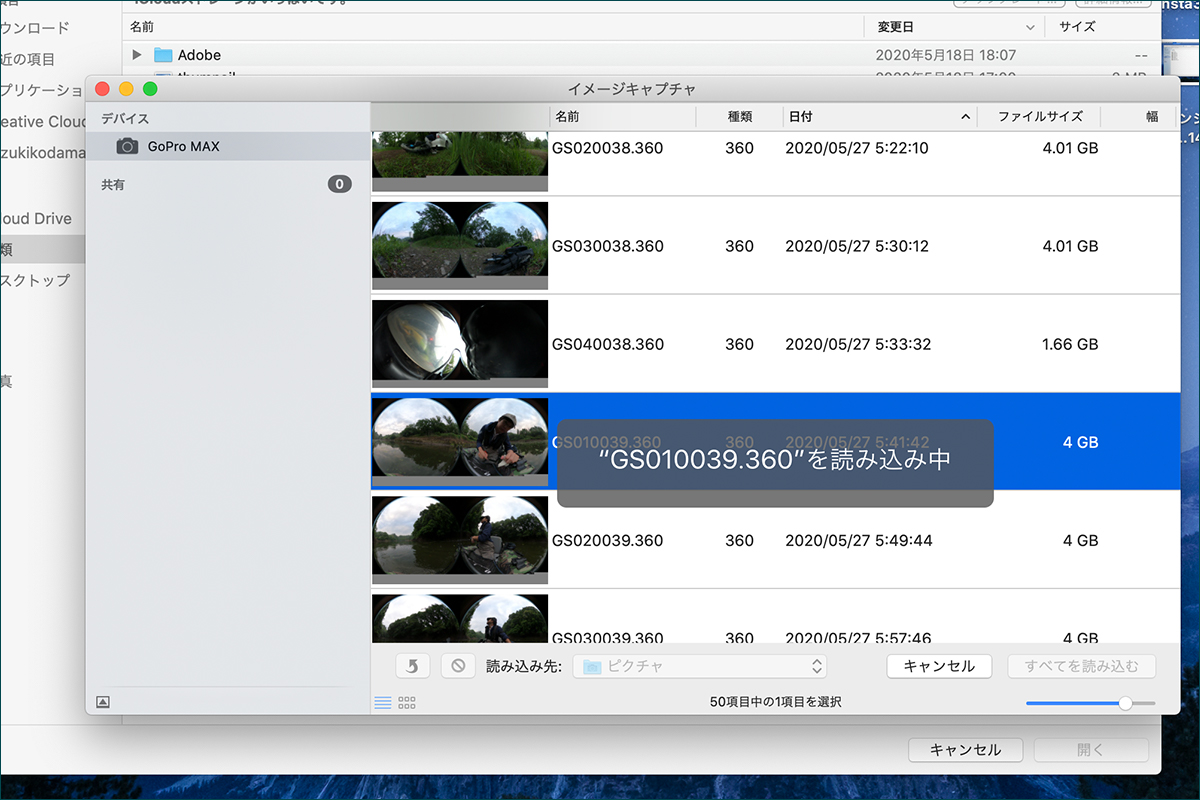Select GS030038.360 thumbnail
The height and width of the screenshot is (800, 1200).
[x=460, y=241]
